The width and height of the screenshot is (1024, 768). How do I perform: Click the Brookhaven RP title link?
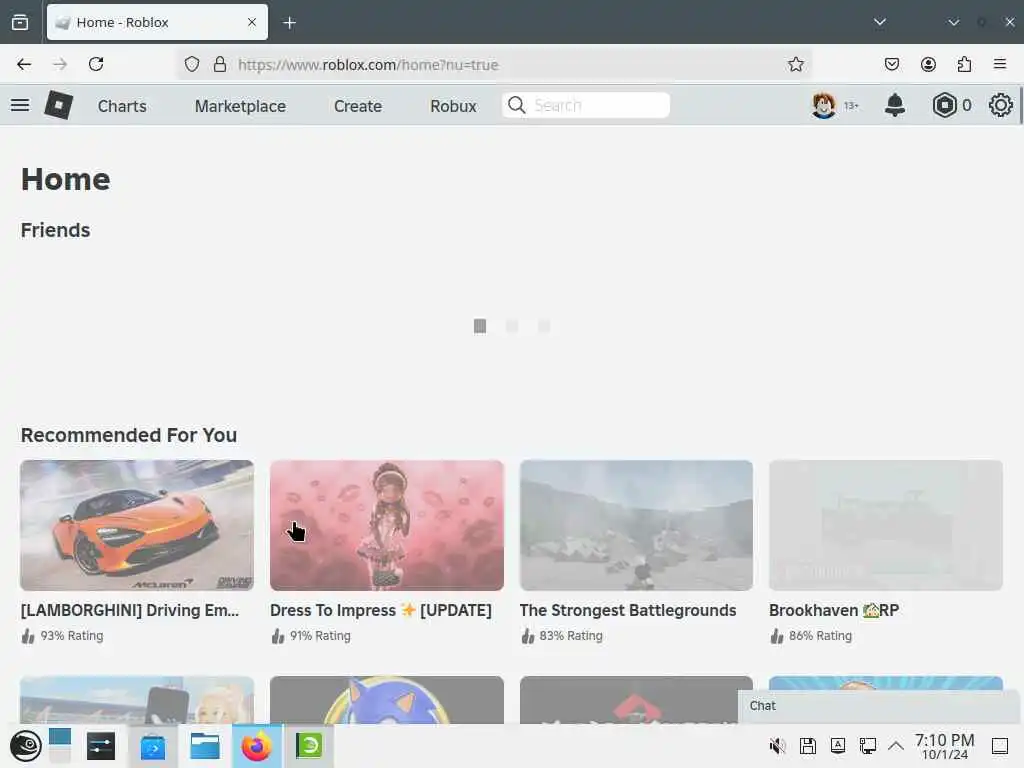coord(834,610)
